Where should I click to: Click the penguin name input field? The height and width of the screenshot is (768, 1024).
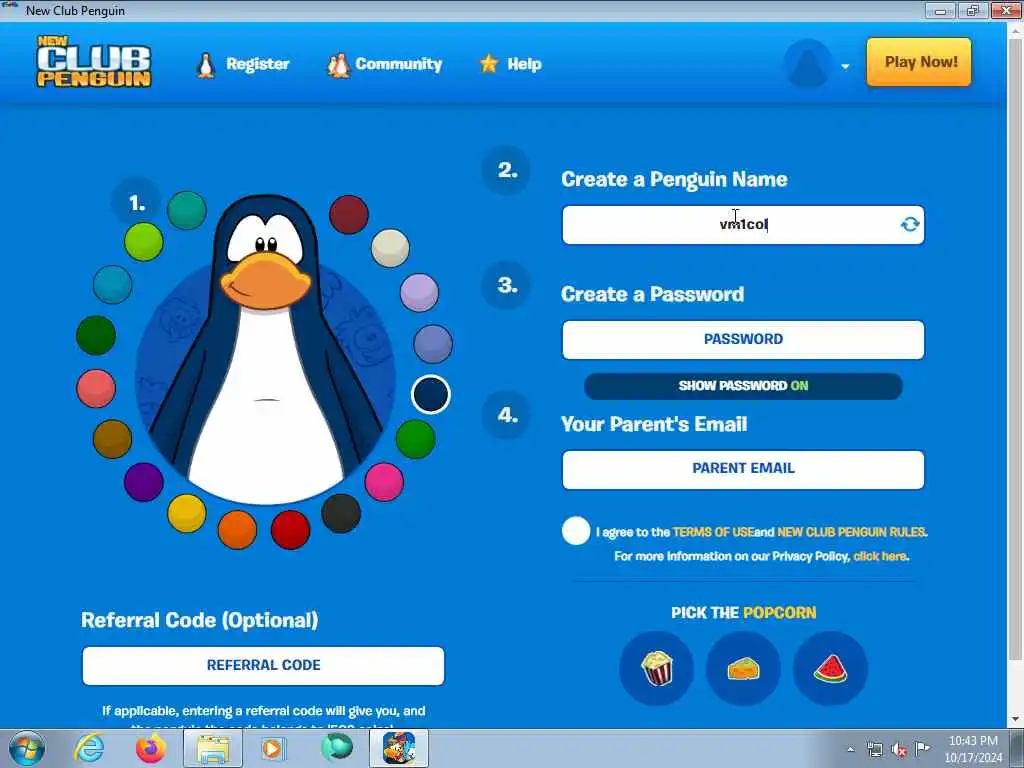743,225
